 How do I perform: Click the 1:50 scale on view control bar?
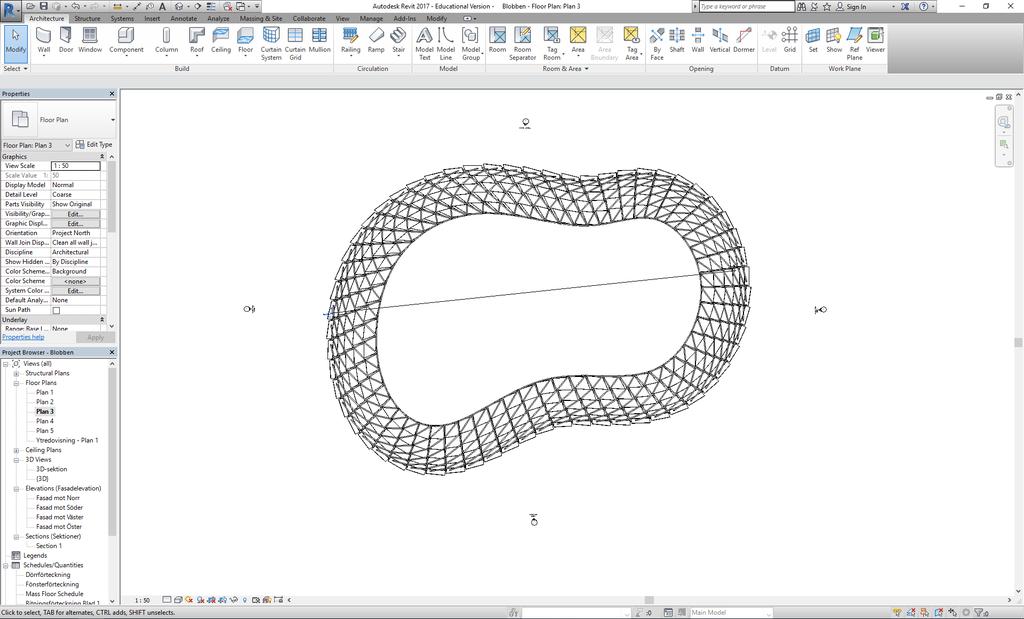[x=142, y=600]
